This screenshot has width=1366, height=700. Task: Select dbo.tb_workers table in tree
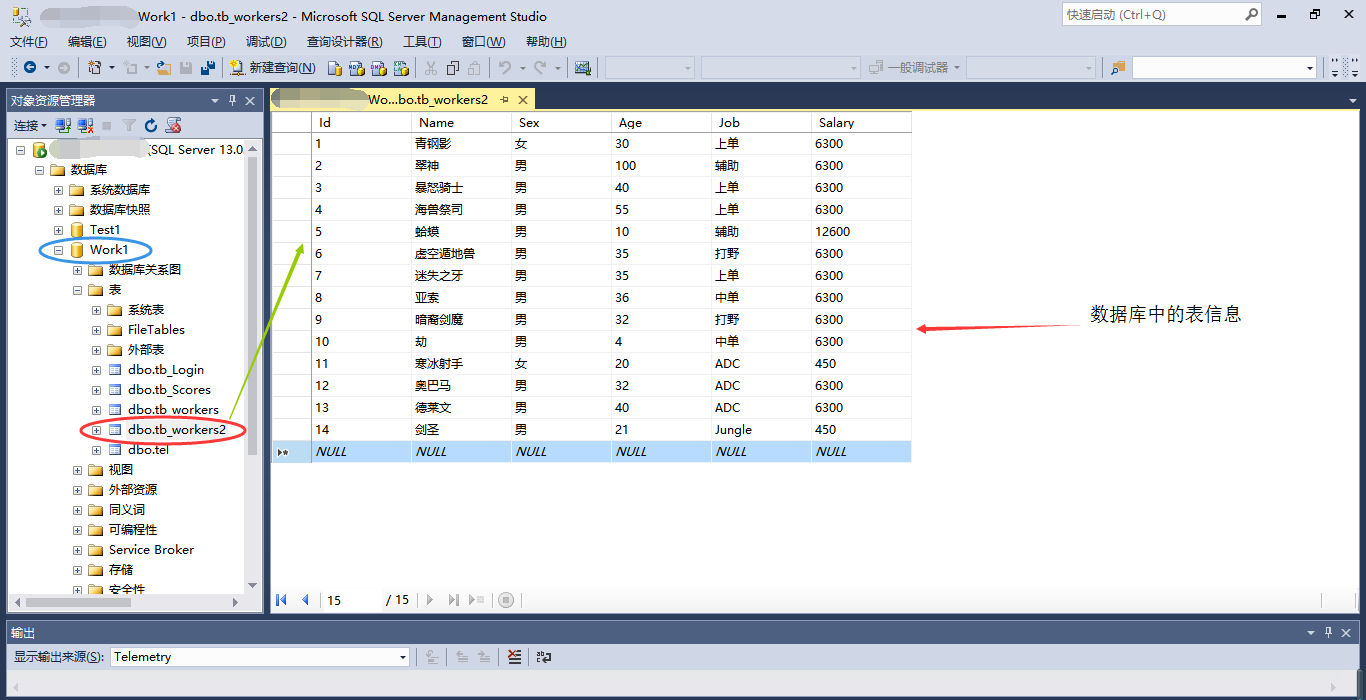pyautogui.click(x=173, y=410)
